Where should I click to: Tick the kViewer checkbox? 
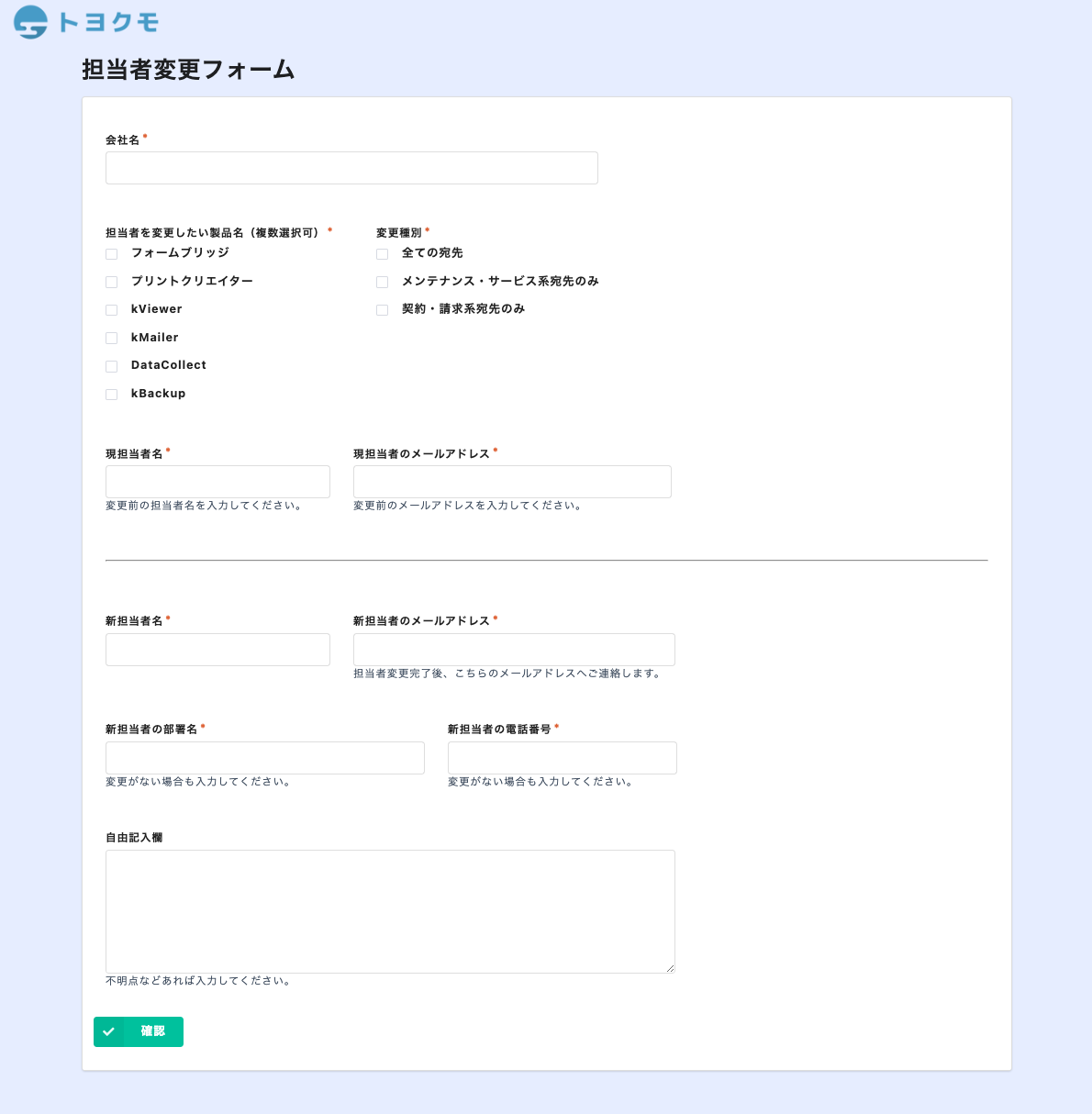(x=112, y=310)
